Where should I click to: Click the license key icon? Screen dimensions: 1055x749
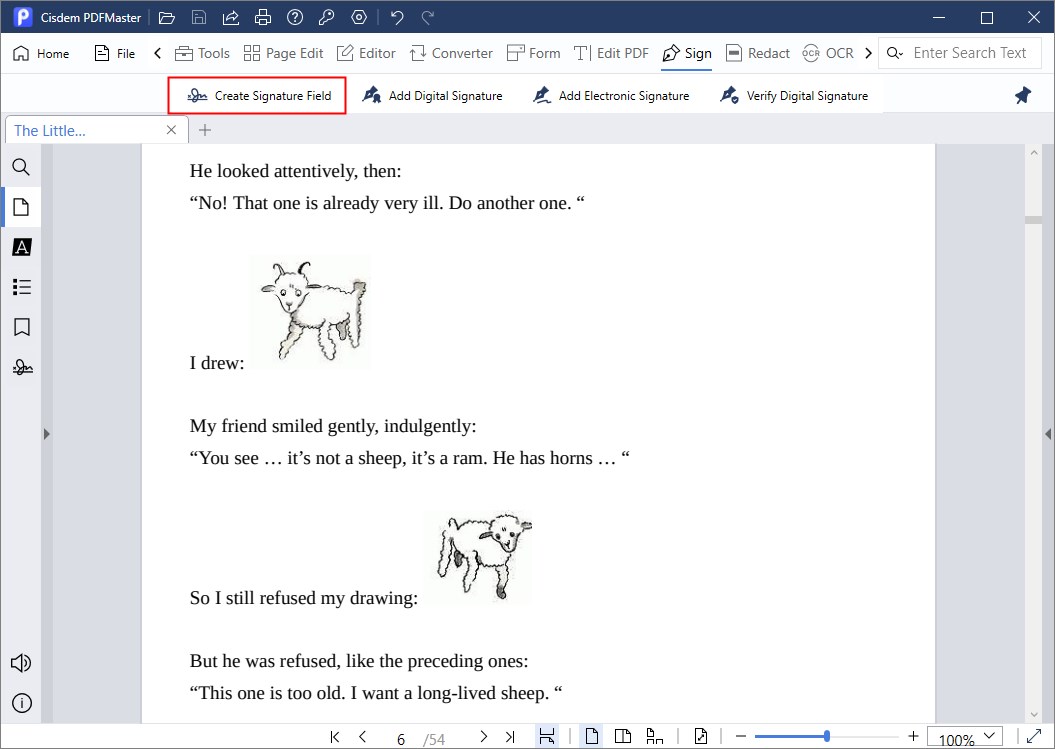point(327,17)
